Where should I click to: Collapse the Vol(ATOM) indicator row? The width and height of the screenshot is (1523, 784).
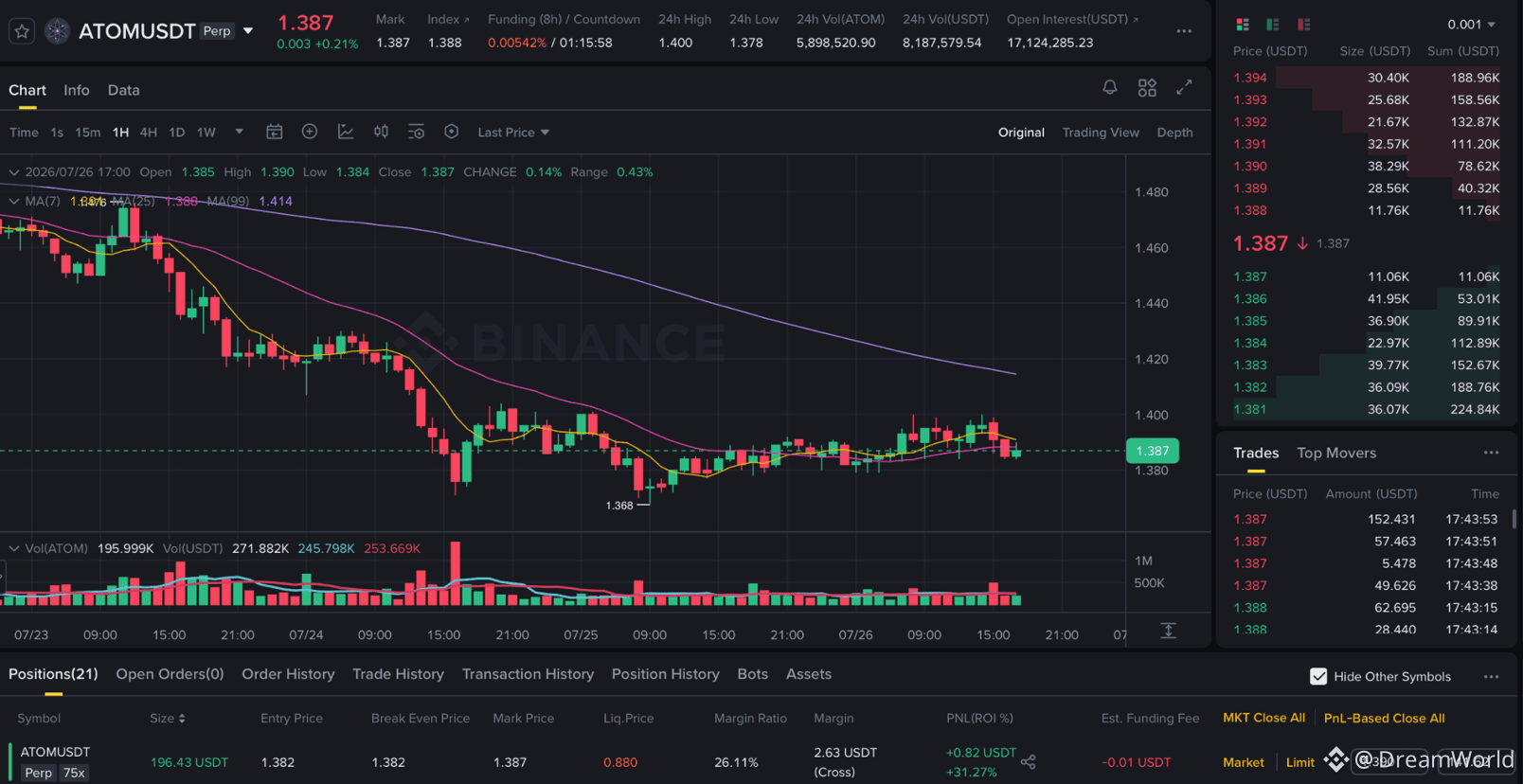14,548
